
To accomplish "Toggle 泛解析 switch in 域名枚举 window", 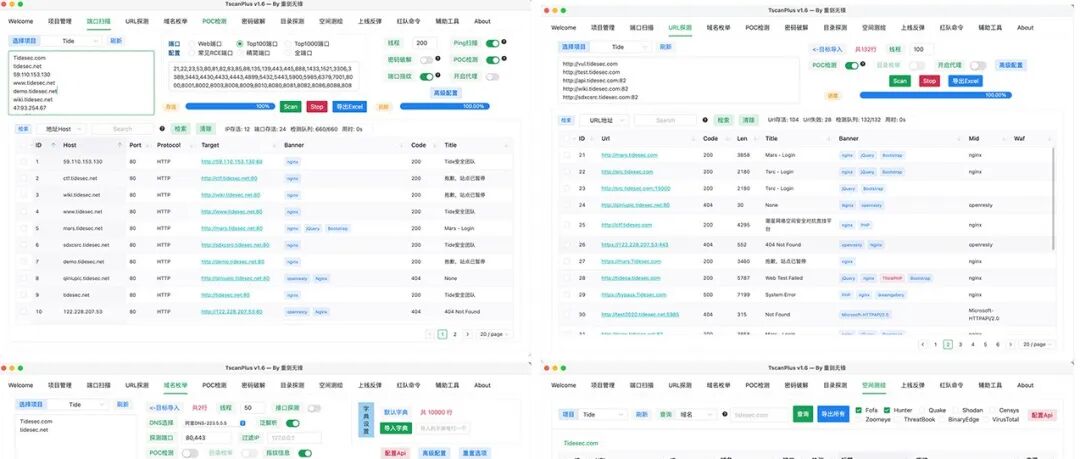I will pos(293,423).
